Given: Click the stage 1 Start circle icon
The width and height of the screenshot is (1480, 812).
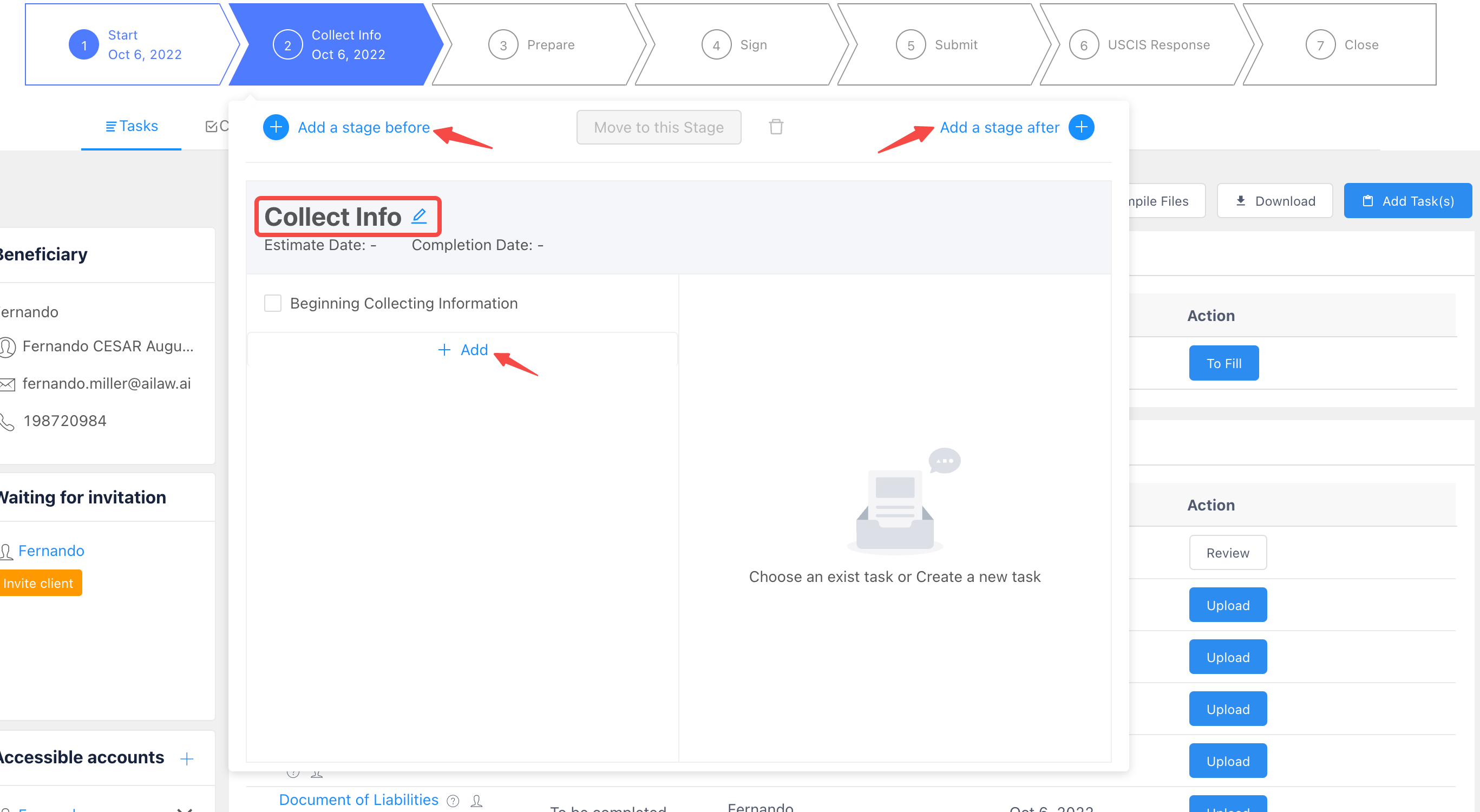Looking at the screenshot, I should click(84, 45).
